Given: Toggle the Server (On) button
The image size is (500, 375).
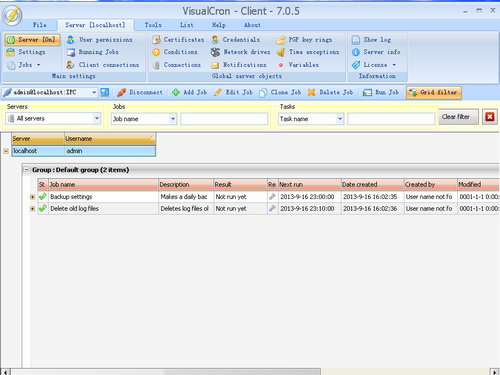Looking at the screenshot, I should (x=32, y=40).
